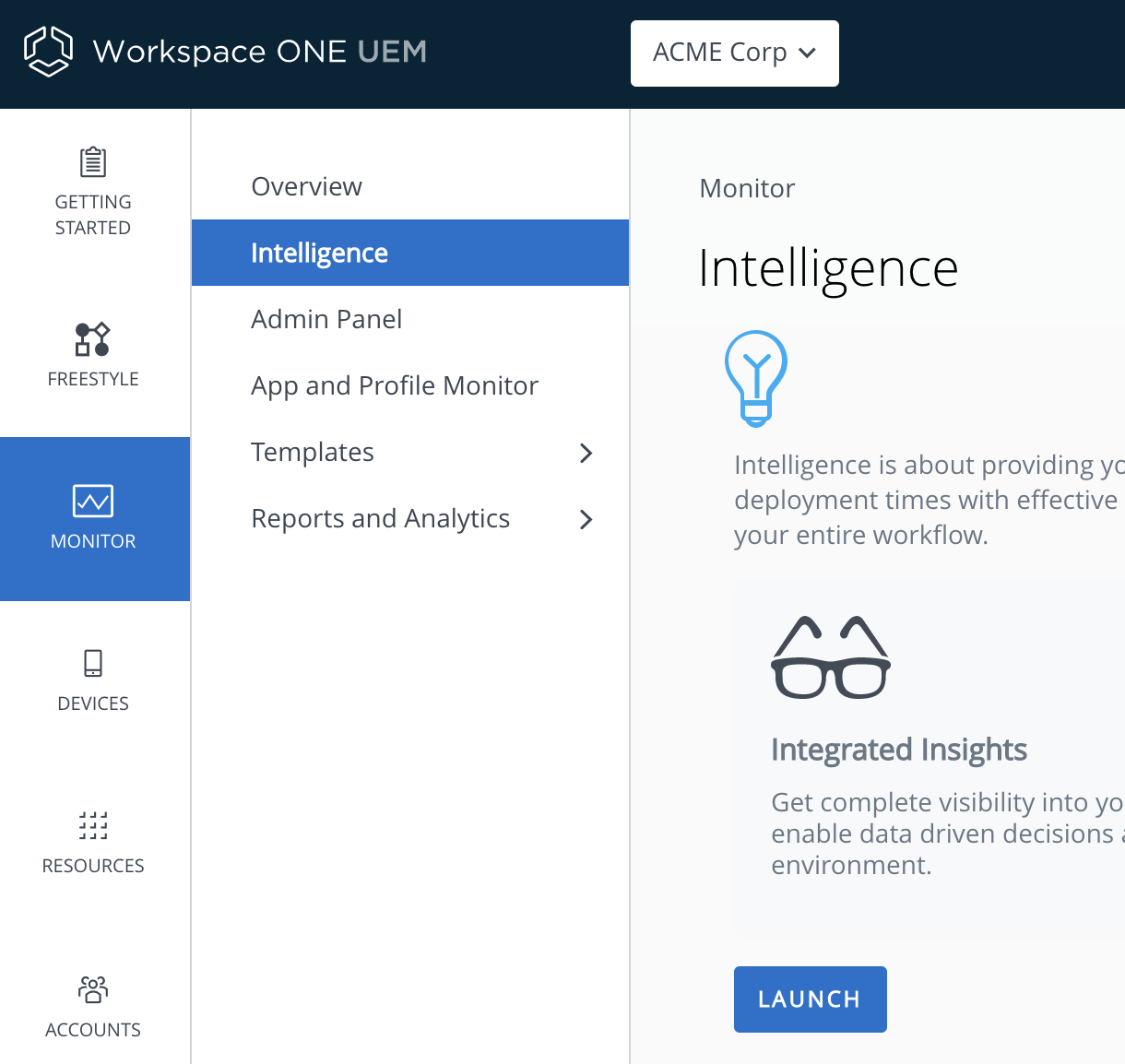Click the Freestyle sidebar icon

93,339
